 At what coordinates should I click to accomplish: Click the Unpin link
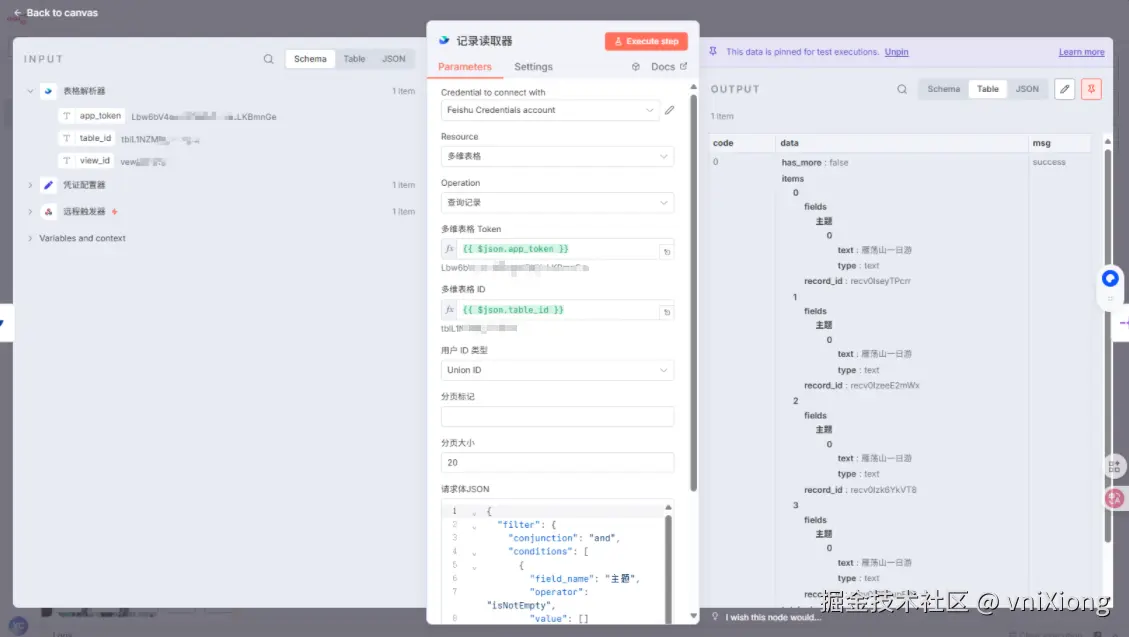pyautogui.click(x=896, y=52)
